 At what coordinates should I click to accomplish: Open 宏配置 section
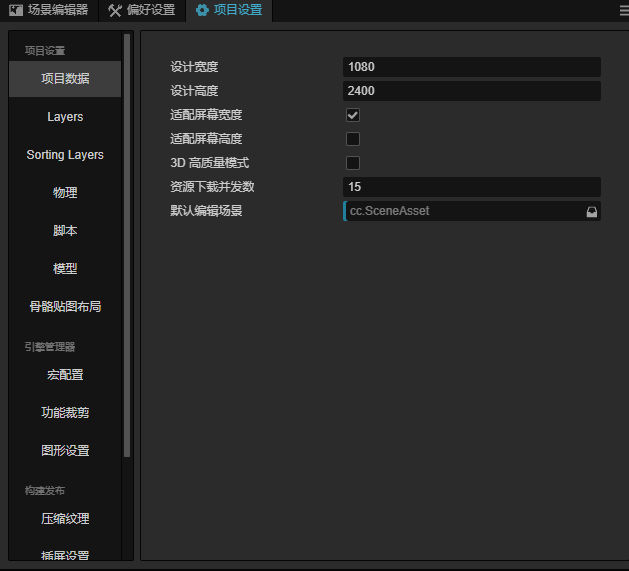pos(65,375)
